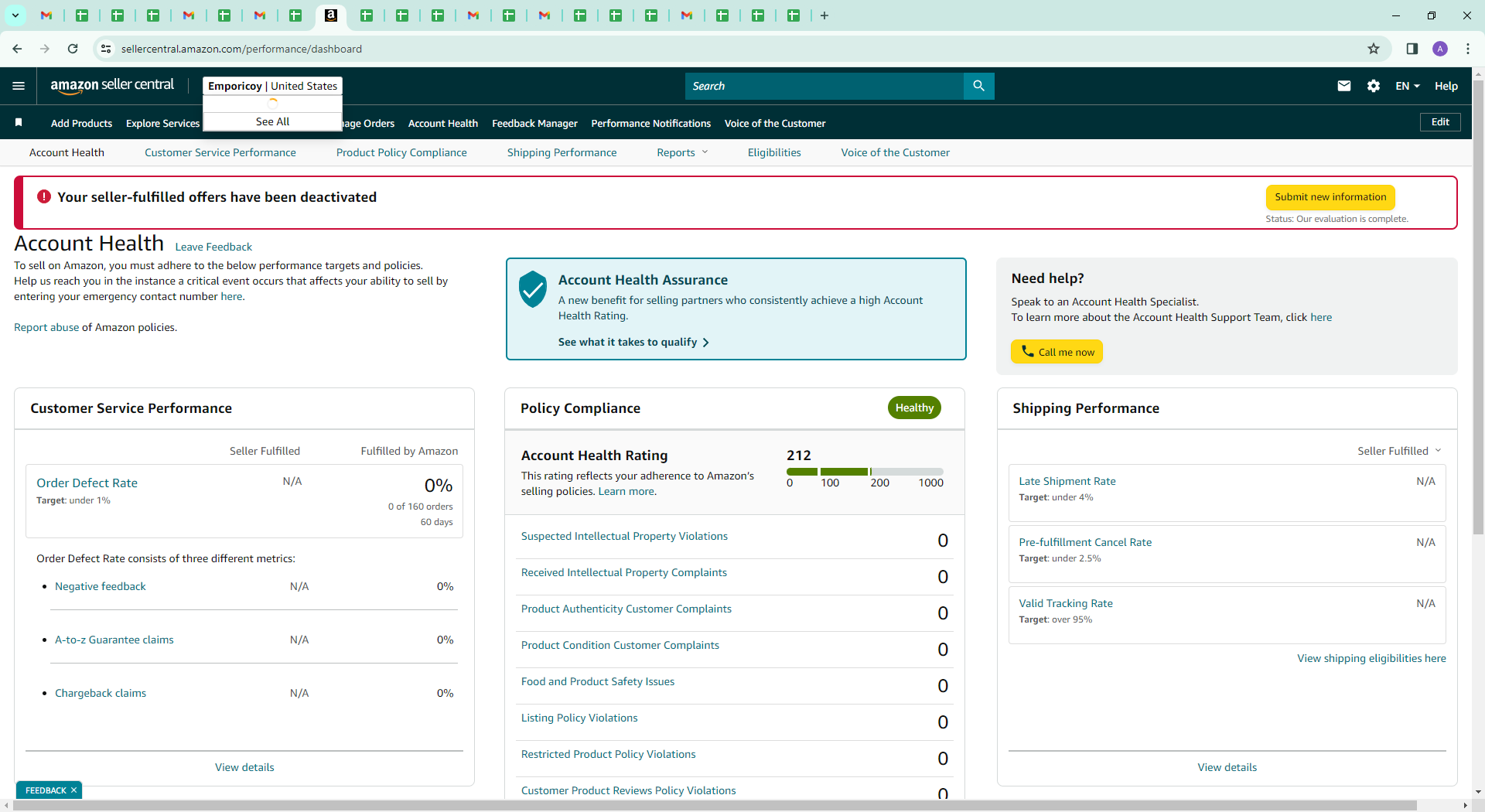Click the search magnifier button
The width and height of the screenshot is (1485, 812).
coord(978,86)
